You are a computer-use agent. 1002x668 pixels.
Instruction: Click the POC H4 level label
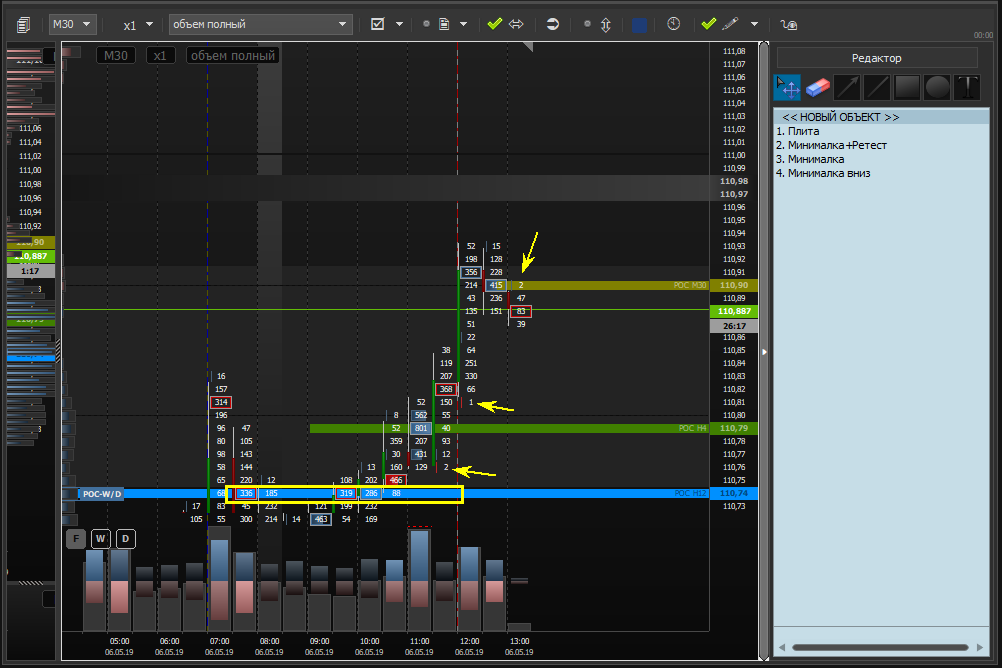[692, 428]
